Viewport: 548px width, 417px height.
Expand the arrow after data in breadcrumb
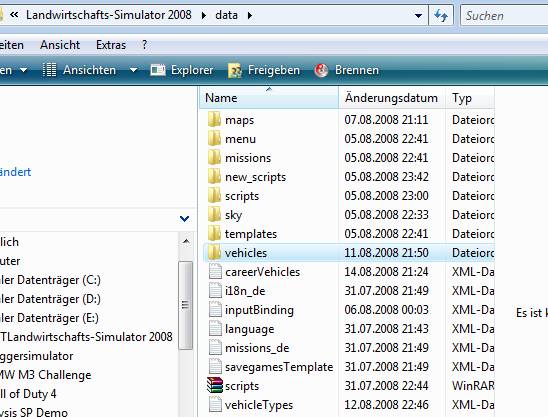[250, 15]
